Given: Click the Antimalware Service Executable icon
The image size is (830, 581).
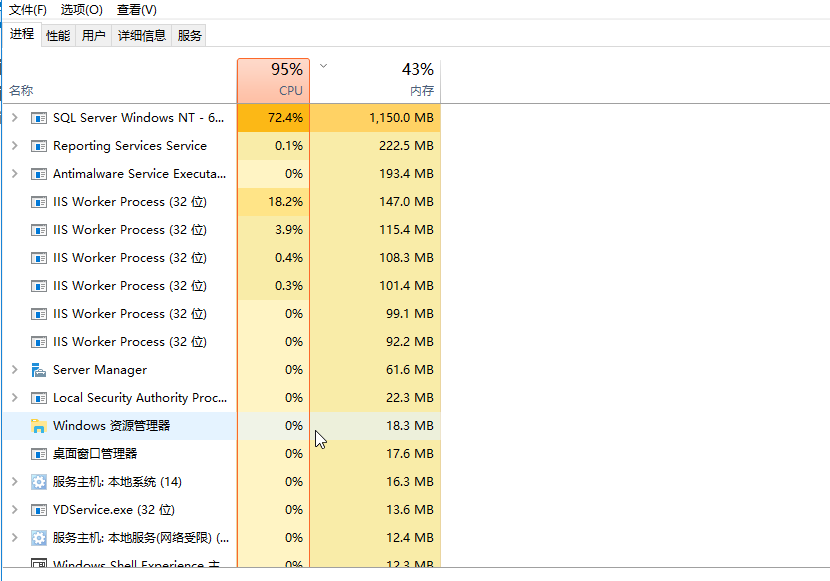Looking at the screenshot, I should [39, 174].
